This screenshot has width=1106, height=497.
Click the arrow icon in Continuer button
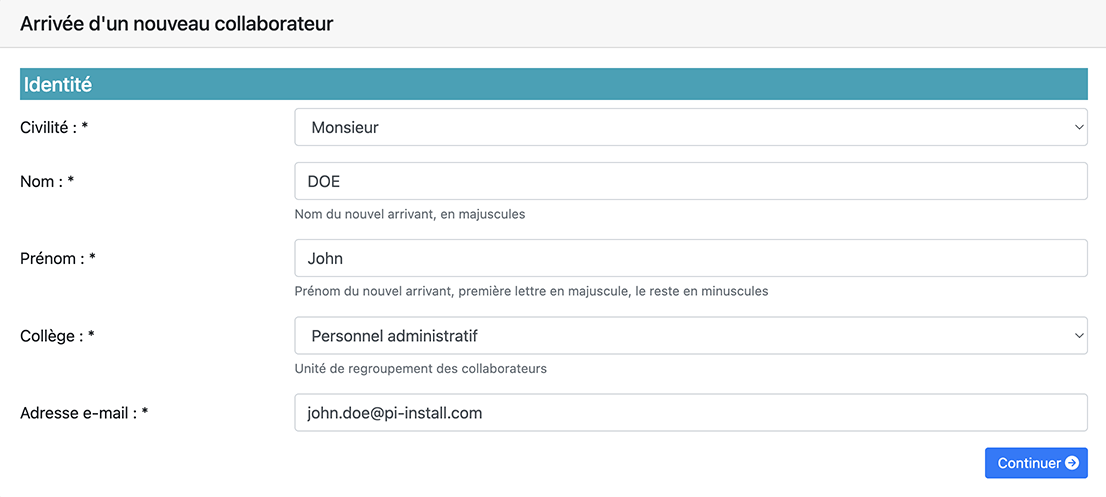tap(1071, 463)
